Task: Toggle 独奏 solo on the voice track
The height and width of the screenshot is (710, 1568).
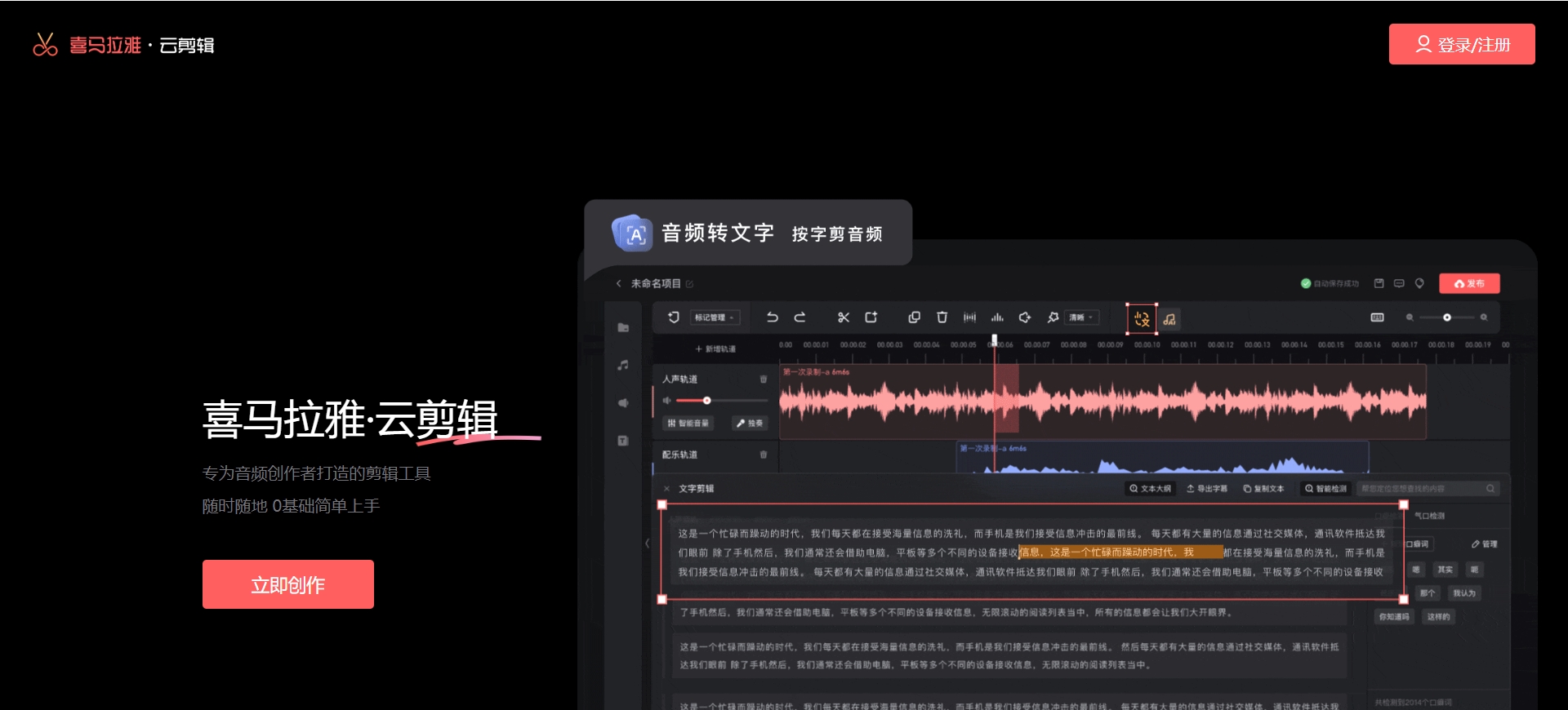Action: tap(749, 423)
